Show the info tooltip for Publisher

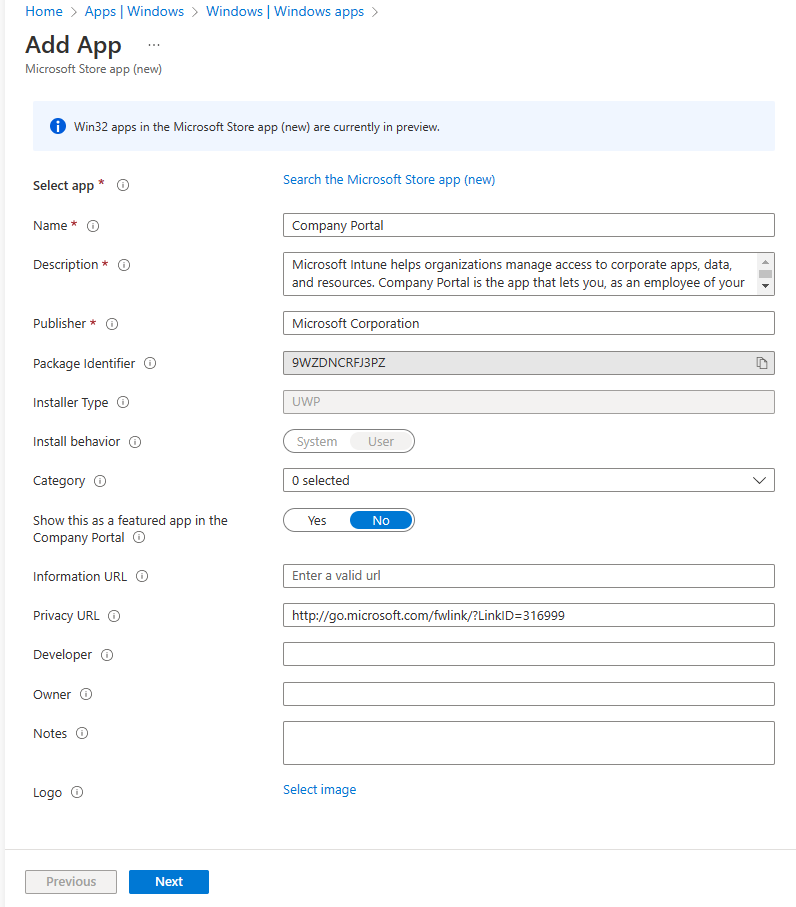pyautogui.click(x=112, y=324)
